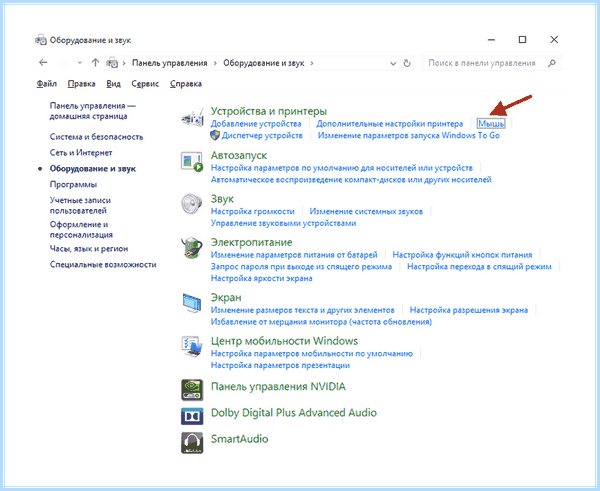Click Управление звуковыми устройствами link
Screen dimensions: 600x491
[x=283, y=223]
